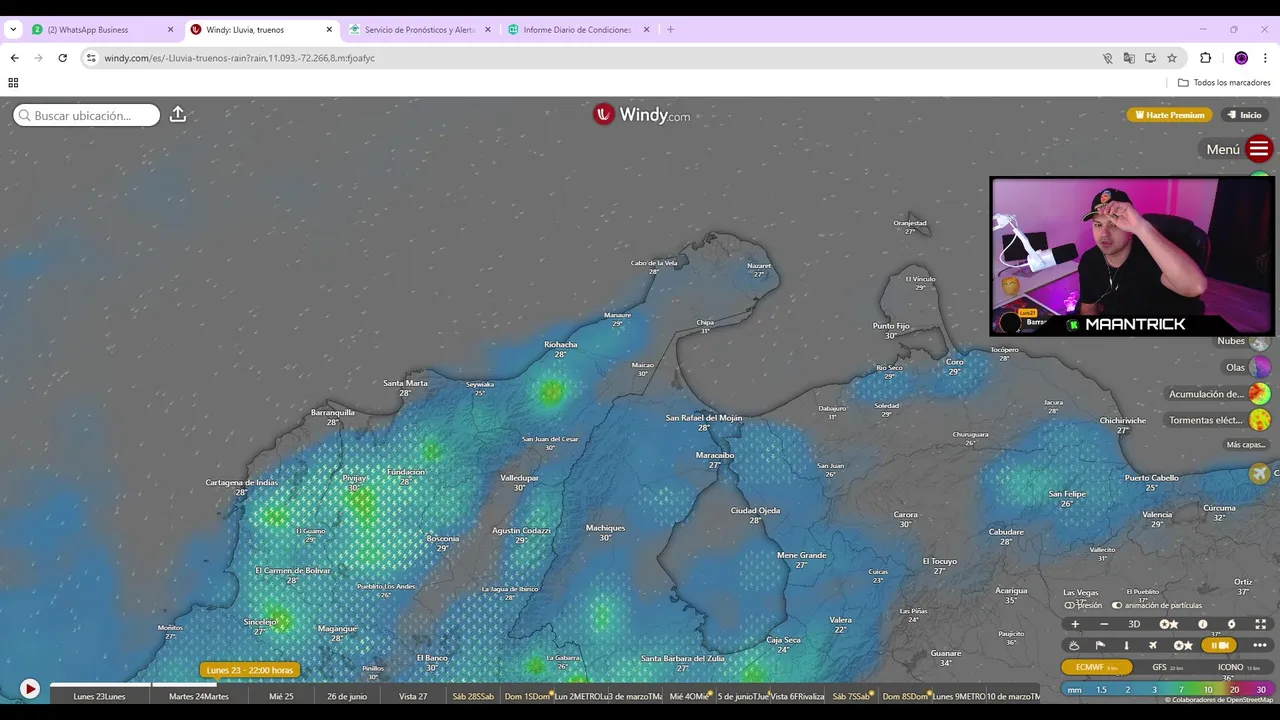Select the wind flag layer icon

pos(1100,645)
